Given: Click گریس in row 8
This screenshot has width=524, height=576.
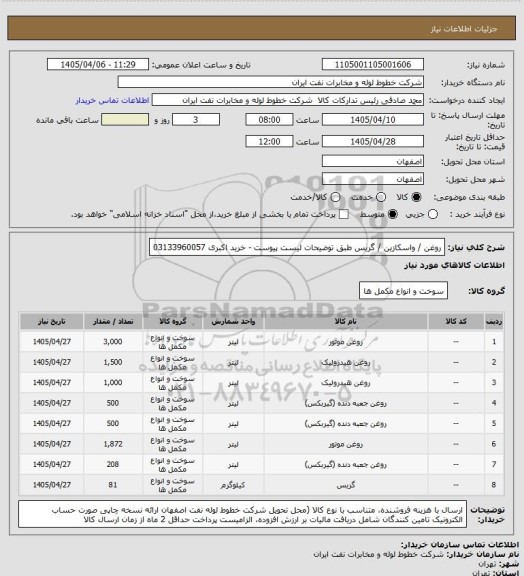Looking at the screenshot, I should [x=346, y=485].
